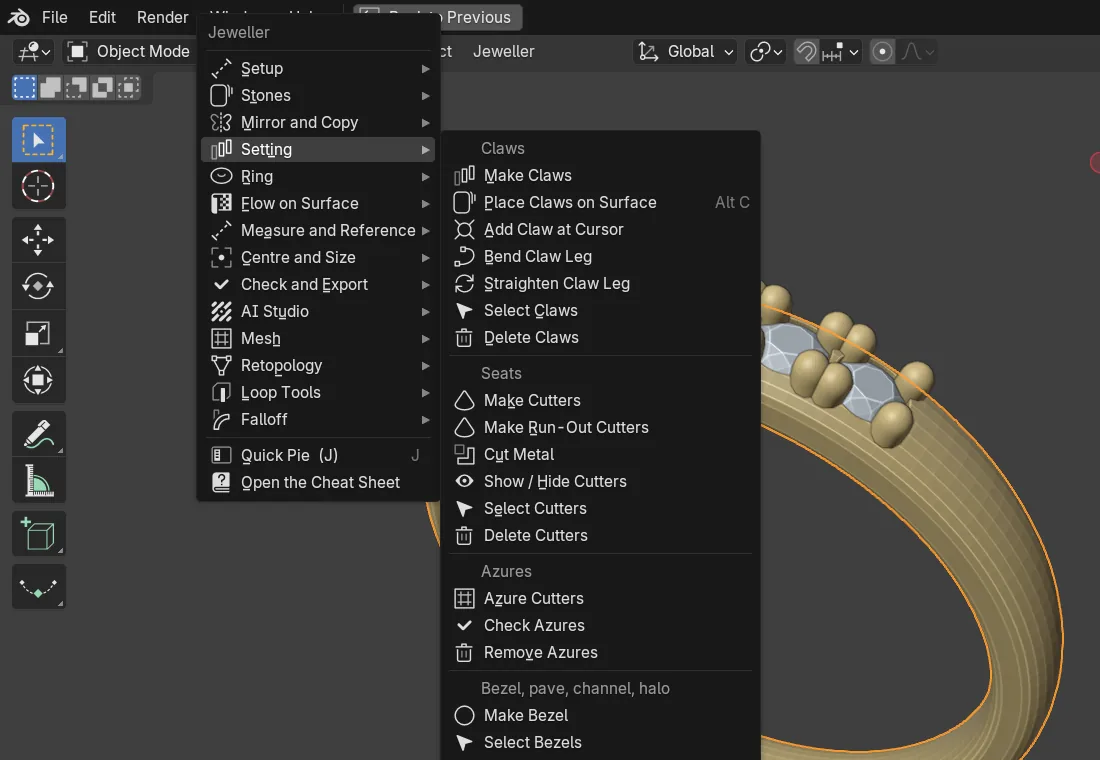Toggle proportional editing
The height and width of the screenshot is (760, 1100).
pos(883,51)
